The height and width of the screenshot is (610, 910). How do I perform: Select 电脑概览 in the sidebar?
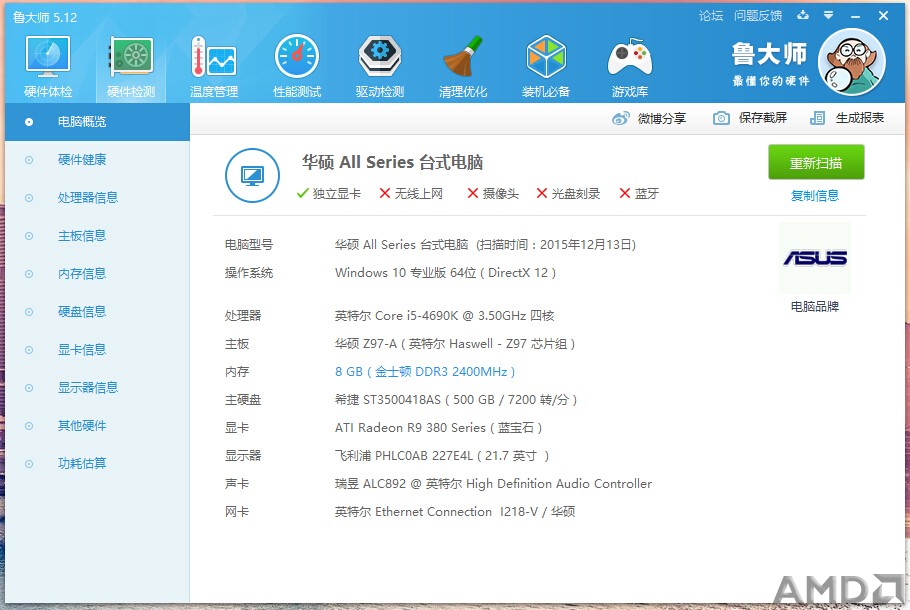click(x=98, y=122)
